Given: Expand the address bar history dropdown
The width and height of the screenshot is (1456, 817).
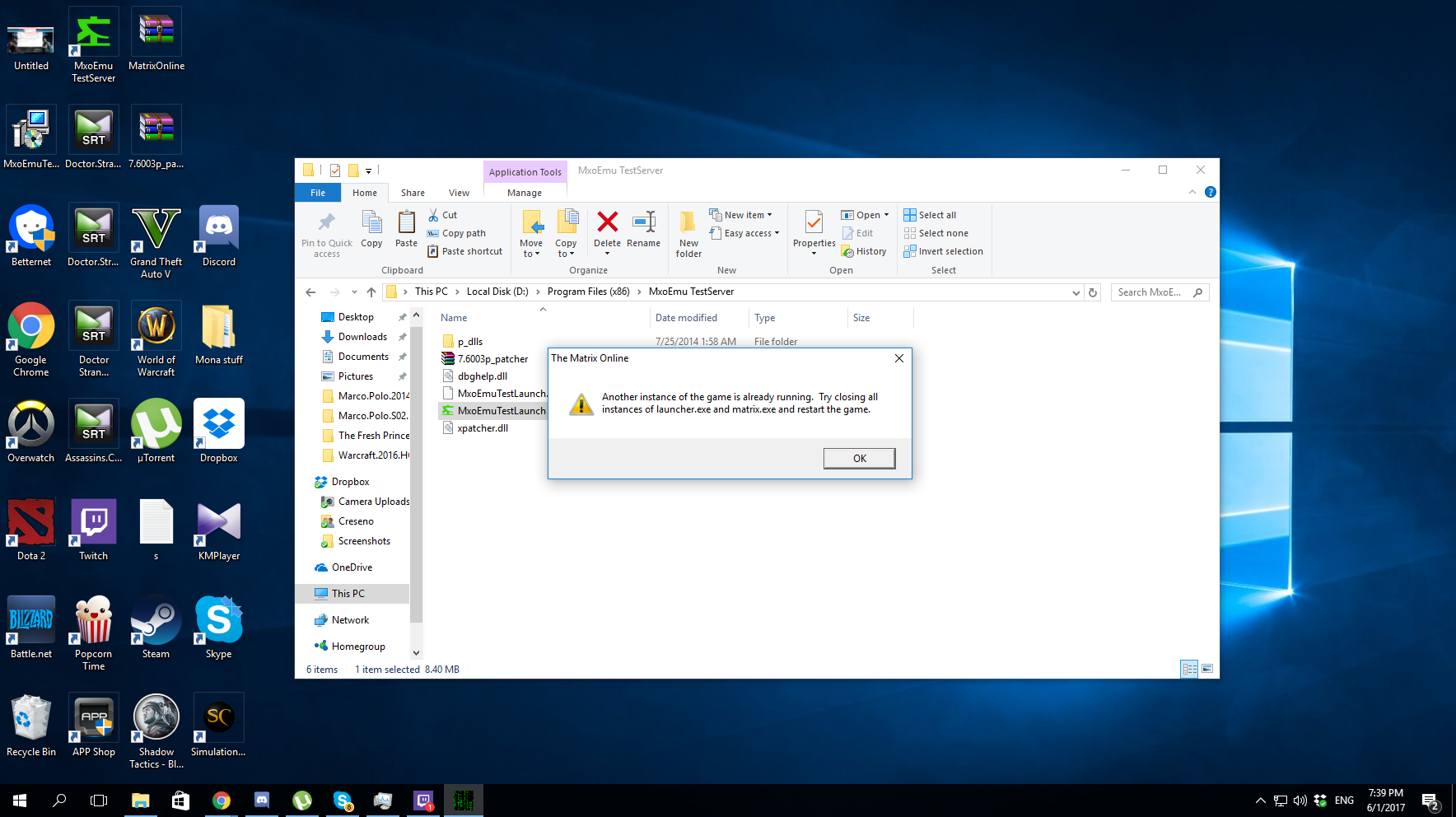Looking at the screenshot, I should tap(1076, 292).
